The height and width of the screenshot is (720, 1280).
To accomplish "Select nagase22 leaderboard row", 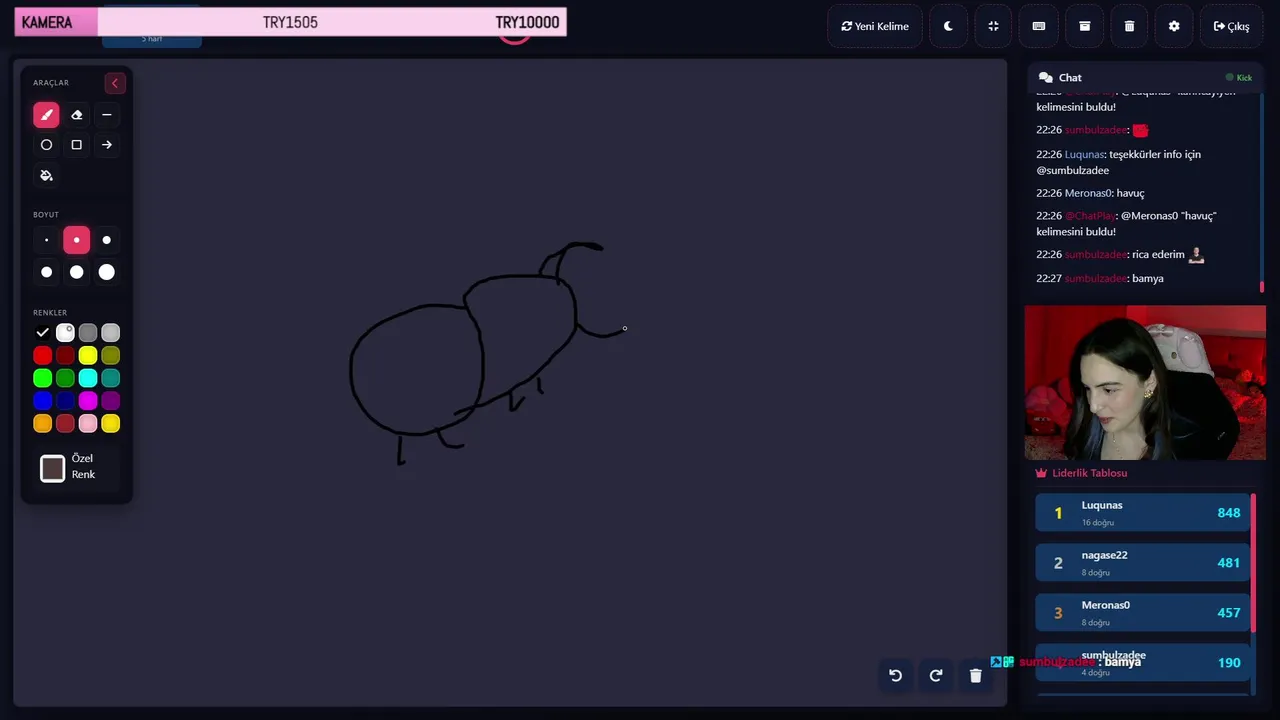I will coord(1142,562).
